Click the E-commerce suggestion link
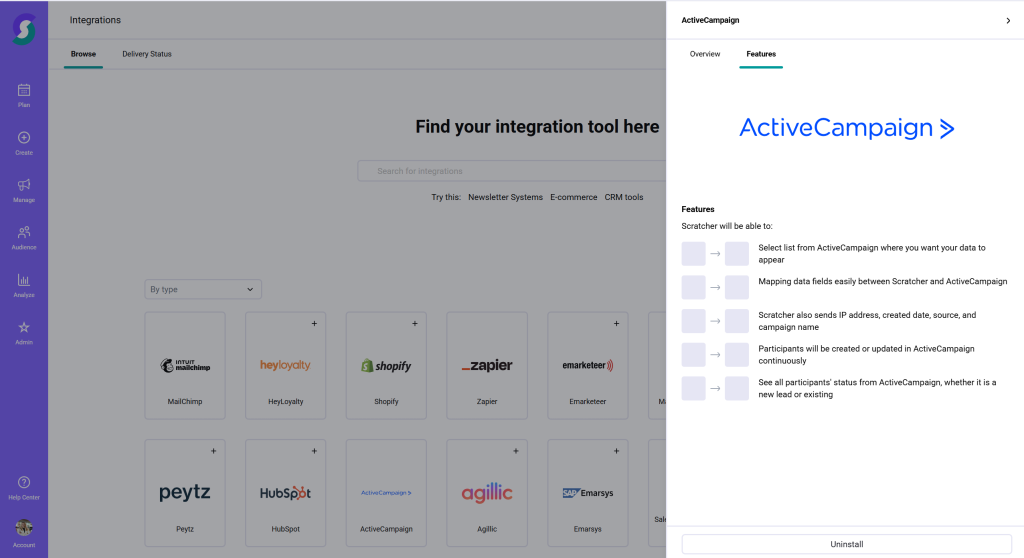The image size is (1024, 558). 573,197
